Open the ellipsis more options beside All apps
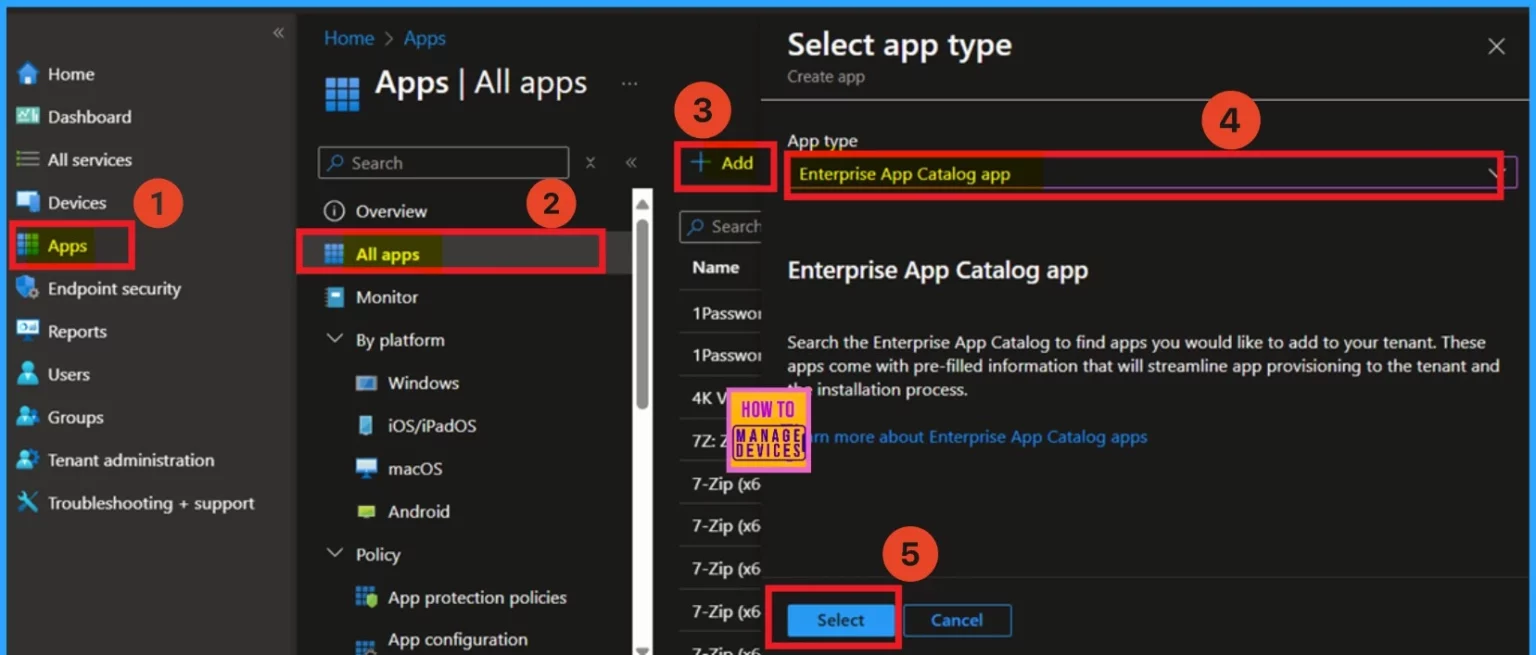The width and height of the screenshot is (1536, 655). coord(630,84)
